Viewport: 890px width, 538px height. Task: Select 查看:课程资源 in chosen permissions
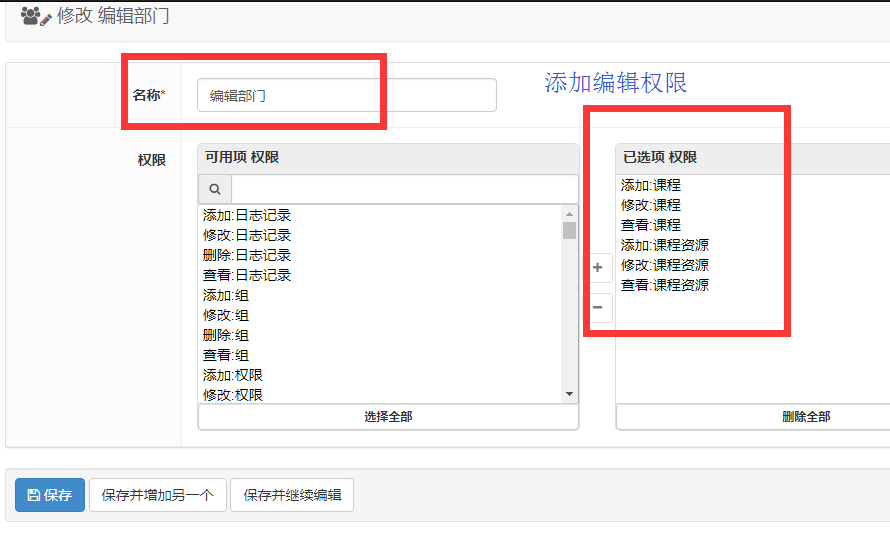click(665, 285)
